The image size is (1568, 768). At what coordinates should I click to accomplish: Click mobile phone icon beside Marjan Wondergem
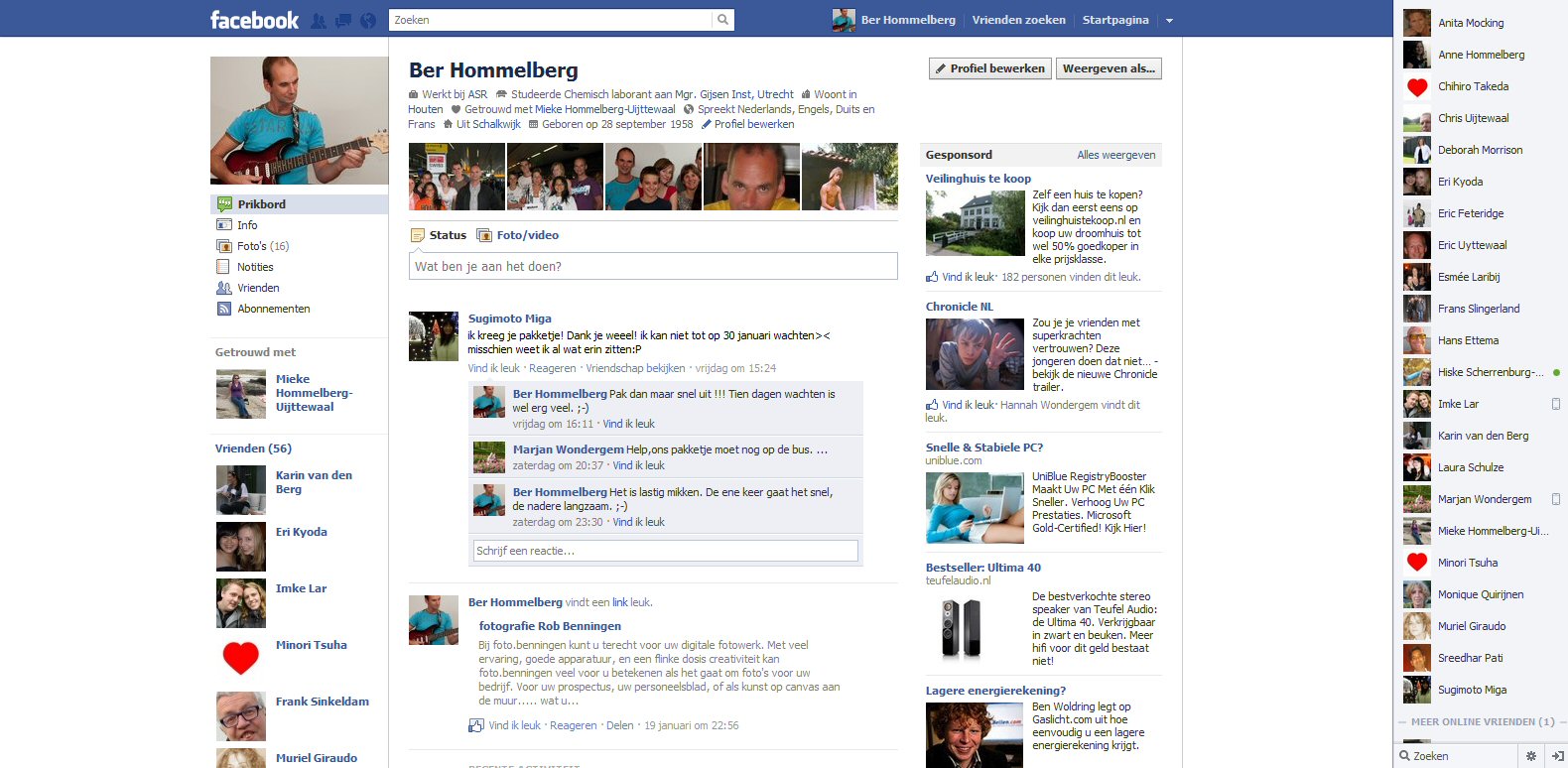[1556, 499]
